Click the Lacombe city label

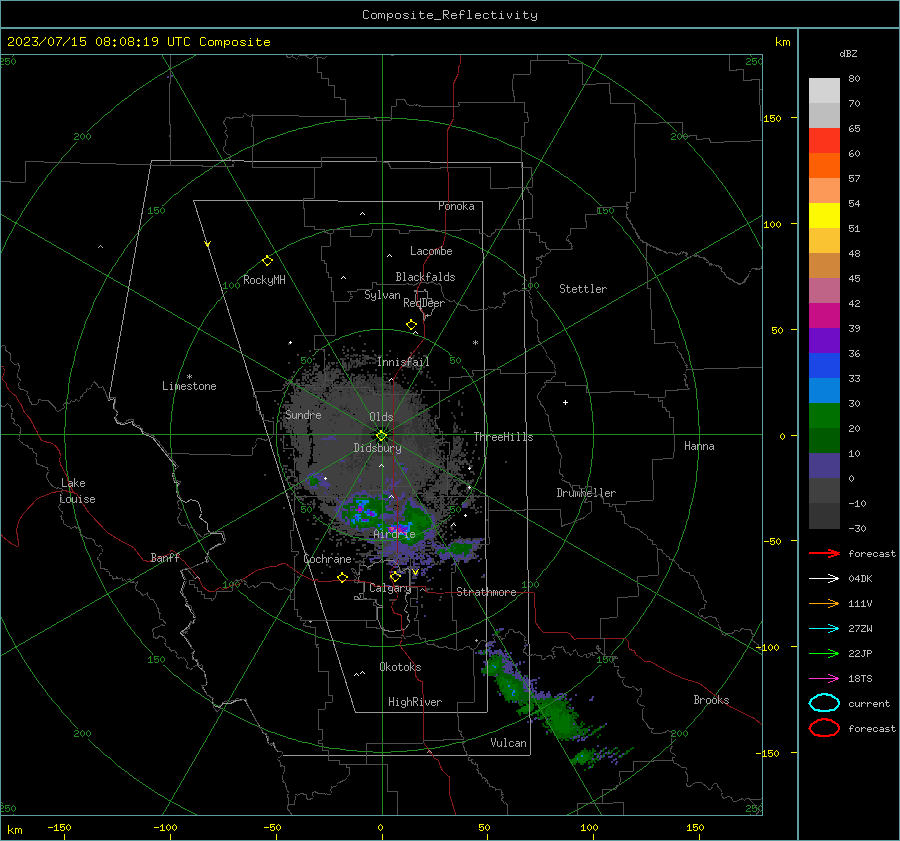point(431,251)
